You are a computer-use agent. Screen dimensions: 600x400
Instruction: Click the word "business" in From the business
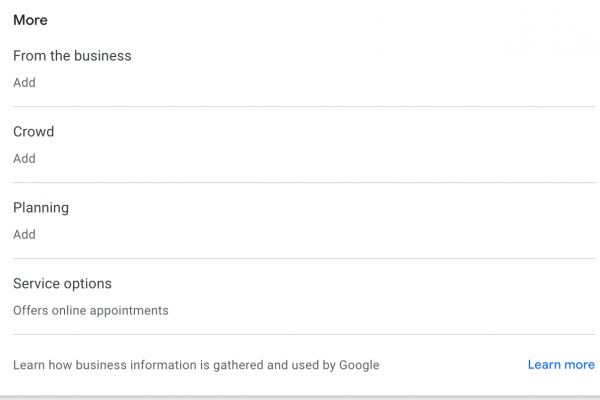[x=102, y=56]
